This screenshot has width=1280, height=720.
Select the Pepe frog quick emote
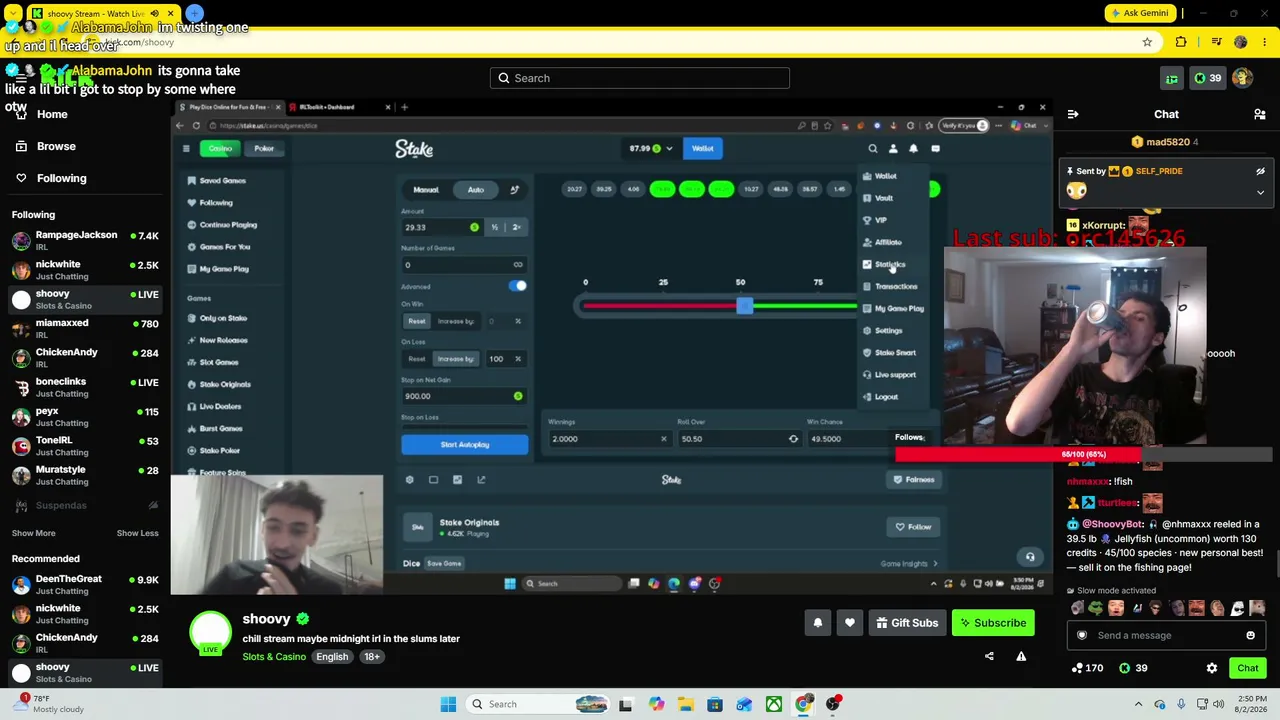point(1096,608)
